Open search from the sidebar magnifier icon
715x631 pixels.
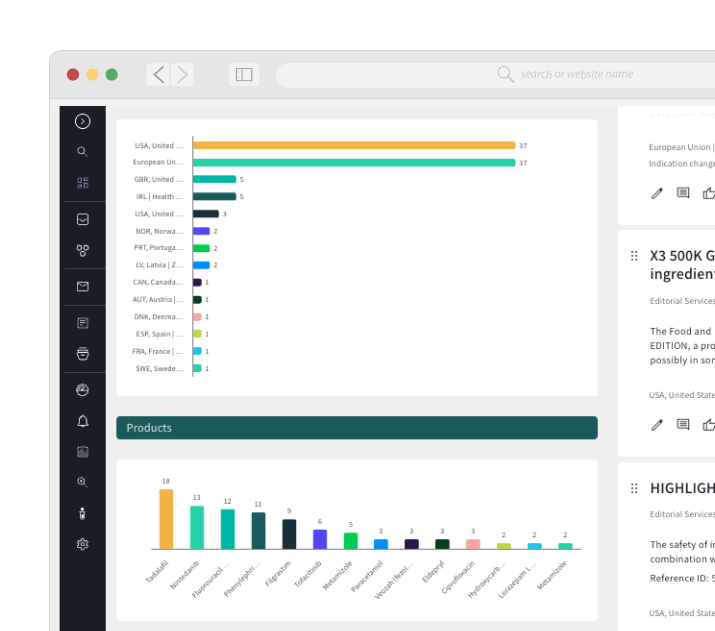[83, 152]
